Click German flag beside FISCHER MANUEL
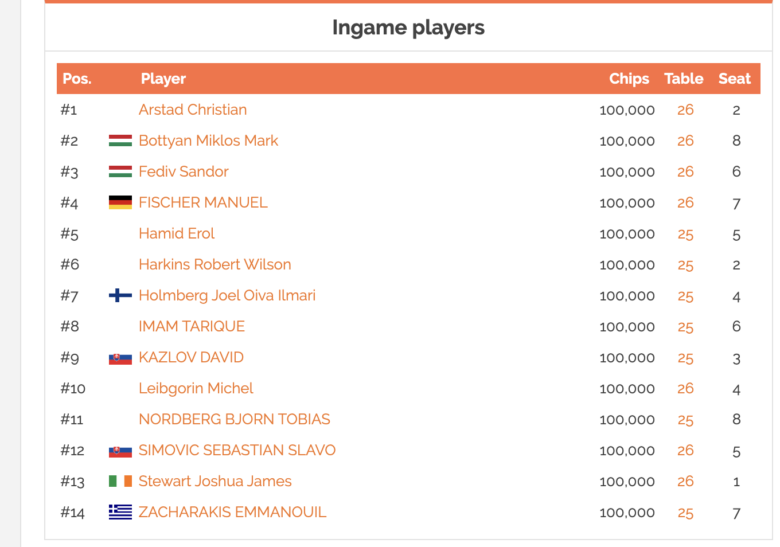The width and height of the screenshot is (780, 547). [120, 202]
